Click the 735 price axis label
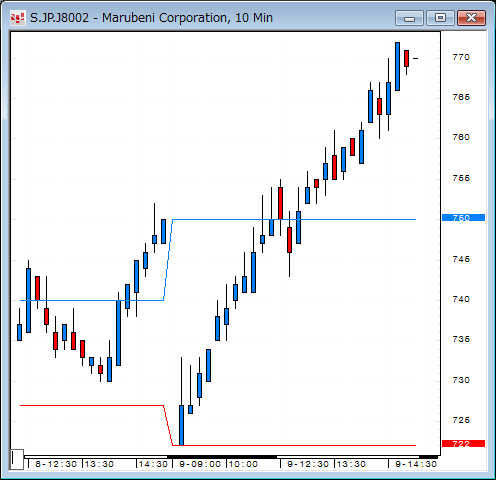Viewport: 496px width, 480px height. (x=461, y=339)
